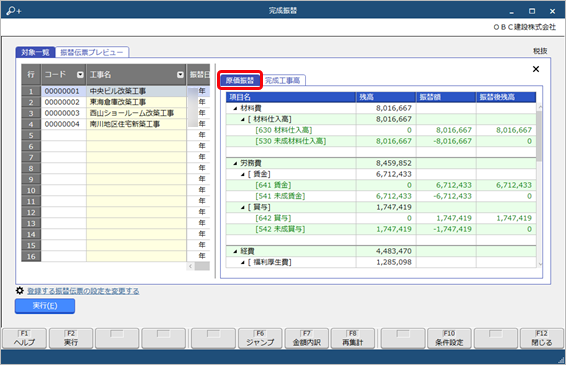Open 登録する振替伝票の設定を変更する link
566x365 pixels.
tap(83, 291)
